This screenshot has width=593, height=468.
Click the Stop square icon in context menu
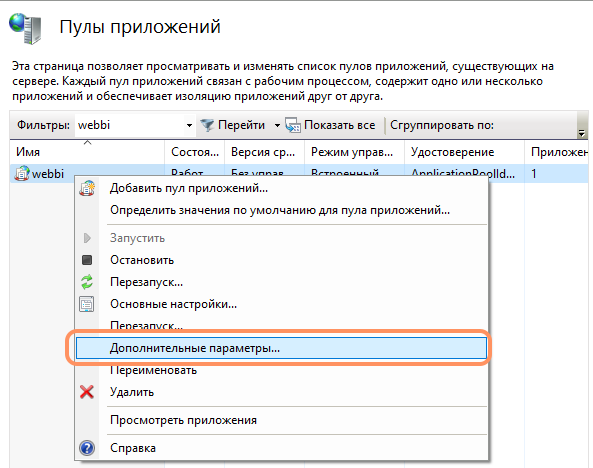coord(87,260)
